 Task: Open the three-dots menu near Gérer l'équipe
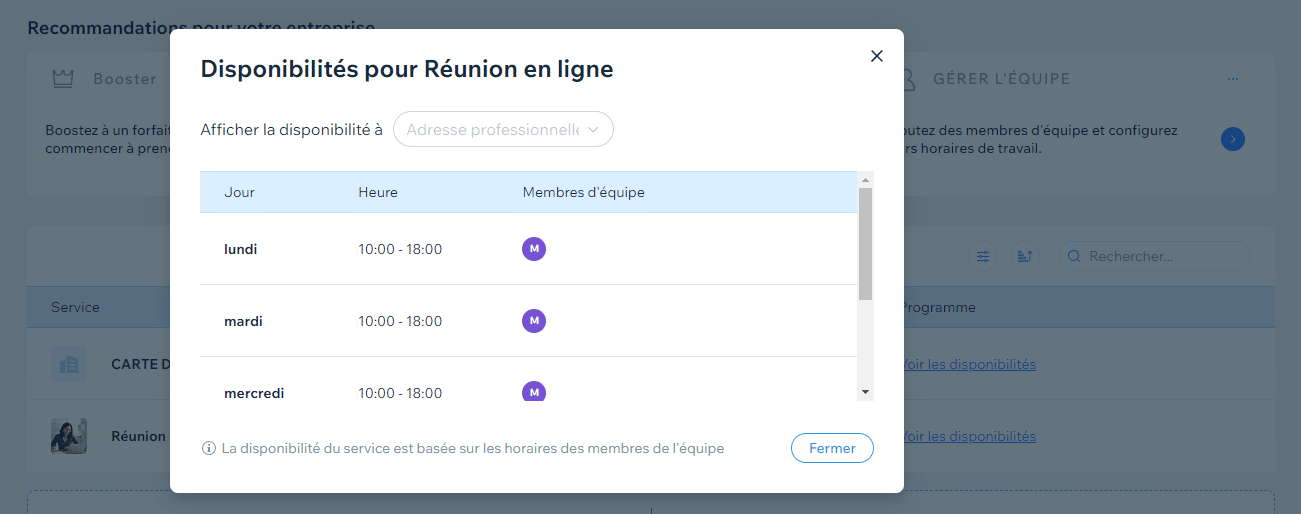[1233, 79]
